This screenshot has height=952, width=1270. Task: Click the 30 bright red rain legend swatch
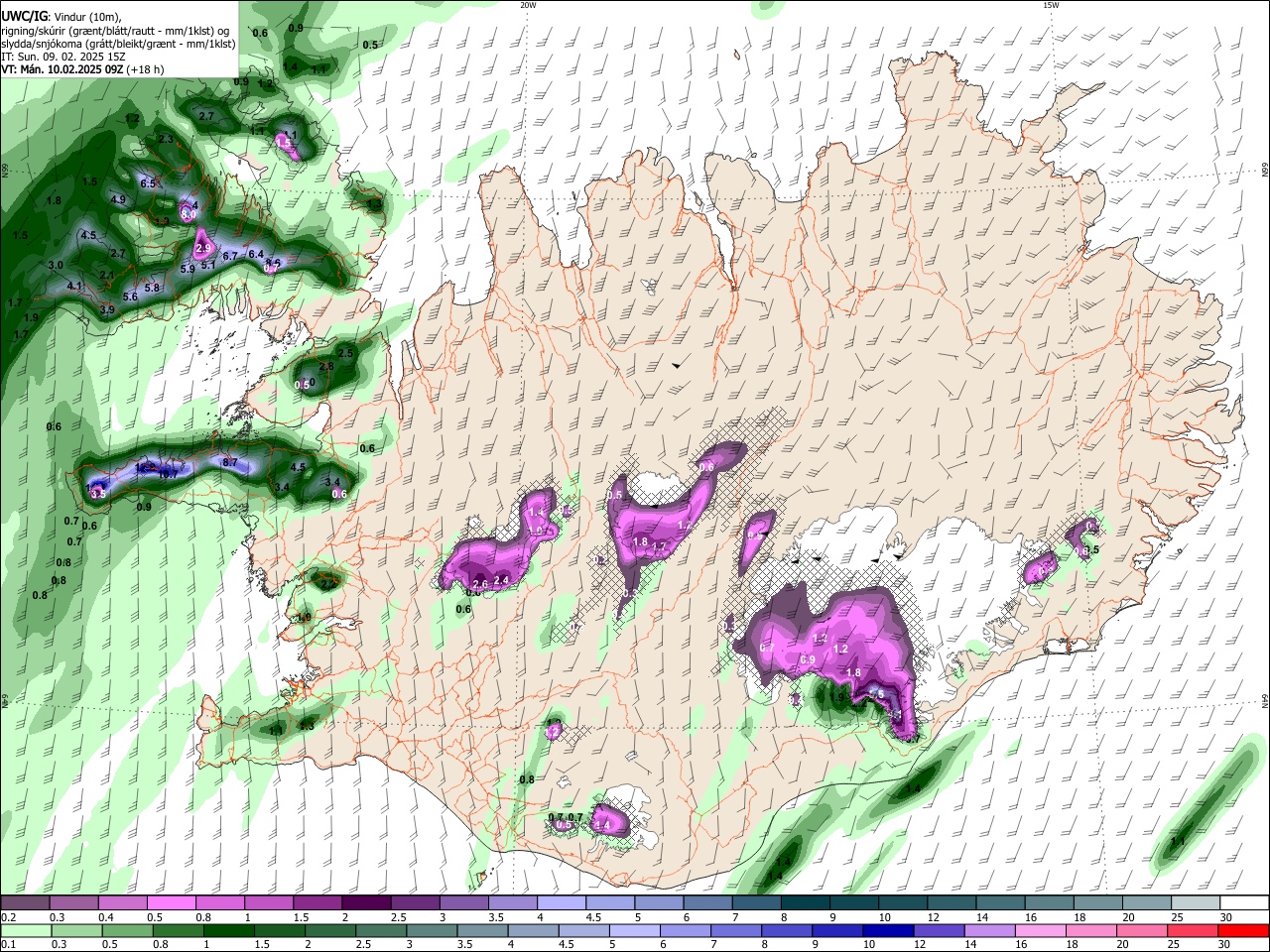click(x=1243, y=930)
